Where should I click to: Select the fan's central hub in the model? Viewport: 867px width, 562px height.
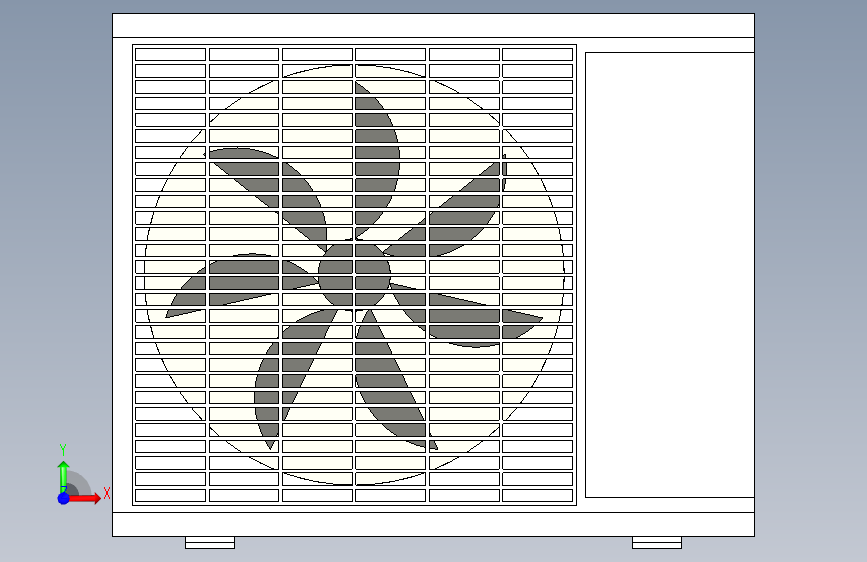pos(354,274)
